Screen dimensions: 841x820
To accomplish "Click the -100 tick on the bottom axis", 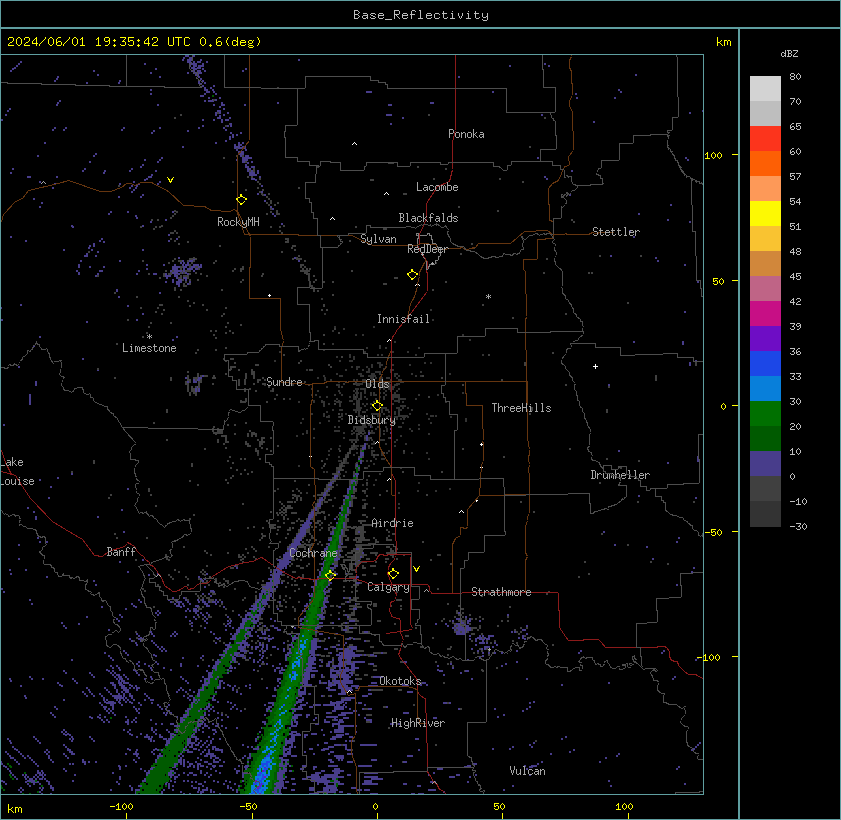I will pyautogui.click(x=121, y=806).
